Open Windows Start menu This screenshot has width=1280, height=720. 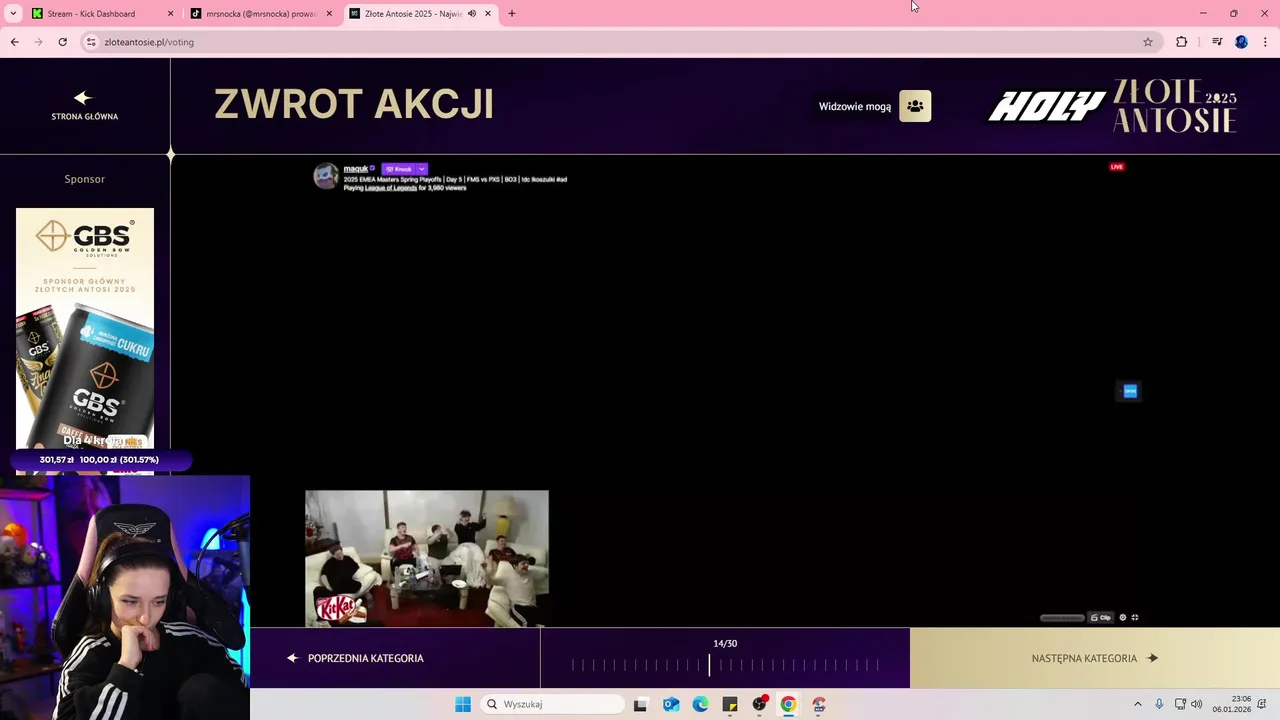point(463,704)
